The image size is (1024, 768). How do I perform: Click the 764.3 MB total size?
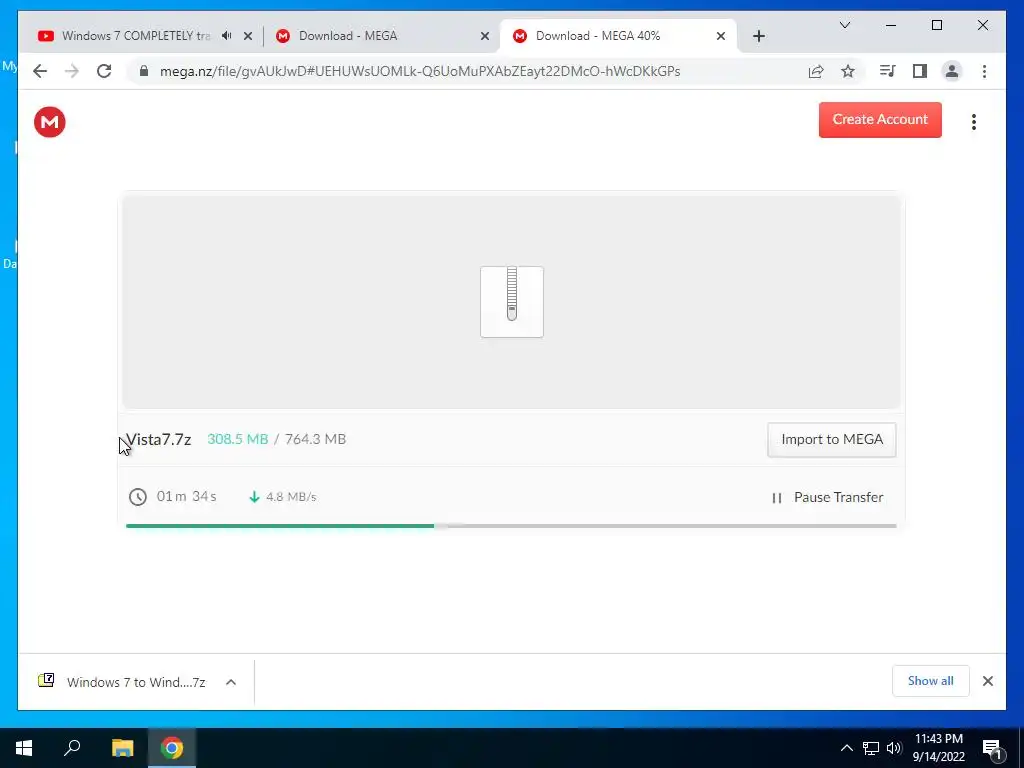315,440
